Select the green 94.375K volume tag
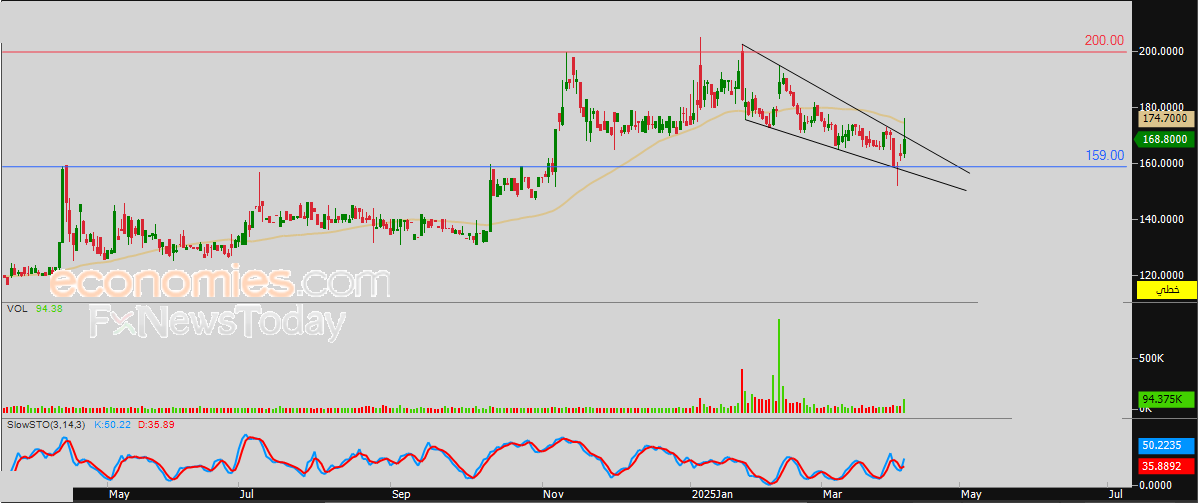The height and width of the screenshot is (503, 1198). pyautogui.click(x=1167, y=399)
